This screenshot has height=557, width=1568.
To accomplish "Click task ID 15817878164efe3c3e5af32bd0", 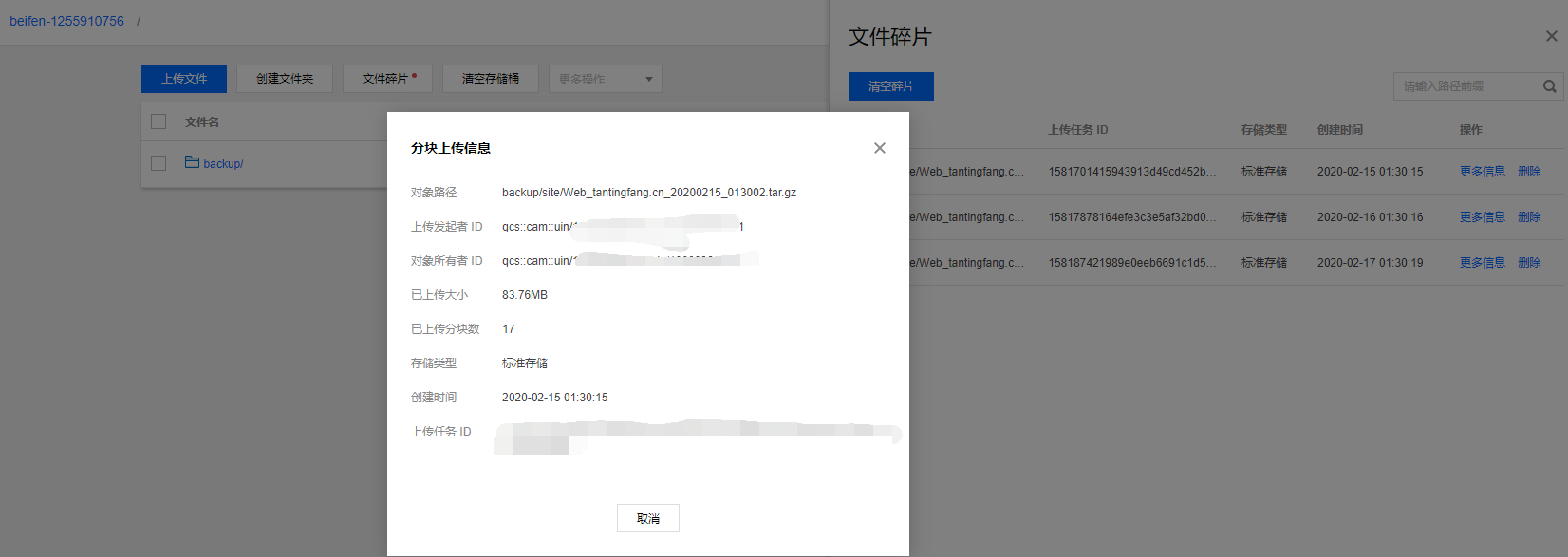I will 1132,217.
